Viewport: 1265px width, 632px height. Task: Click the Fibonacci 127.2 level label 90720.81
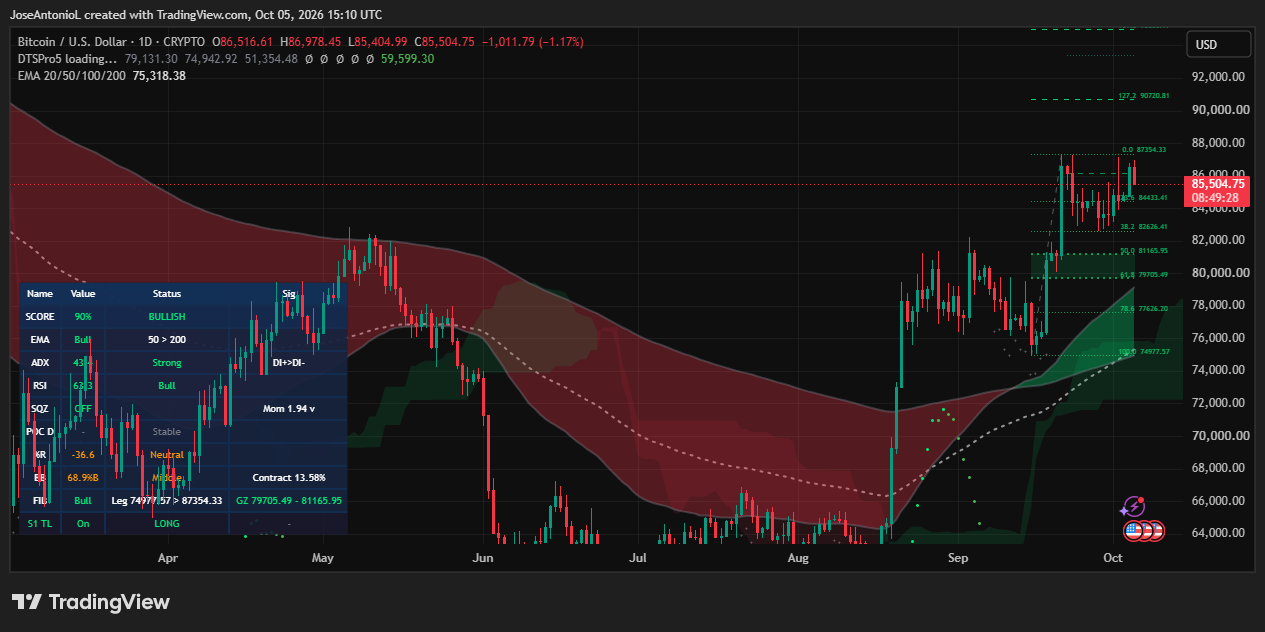[1144, 96]
